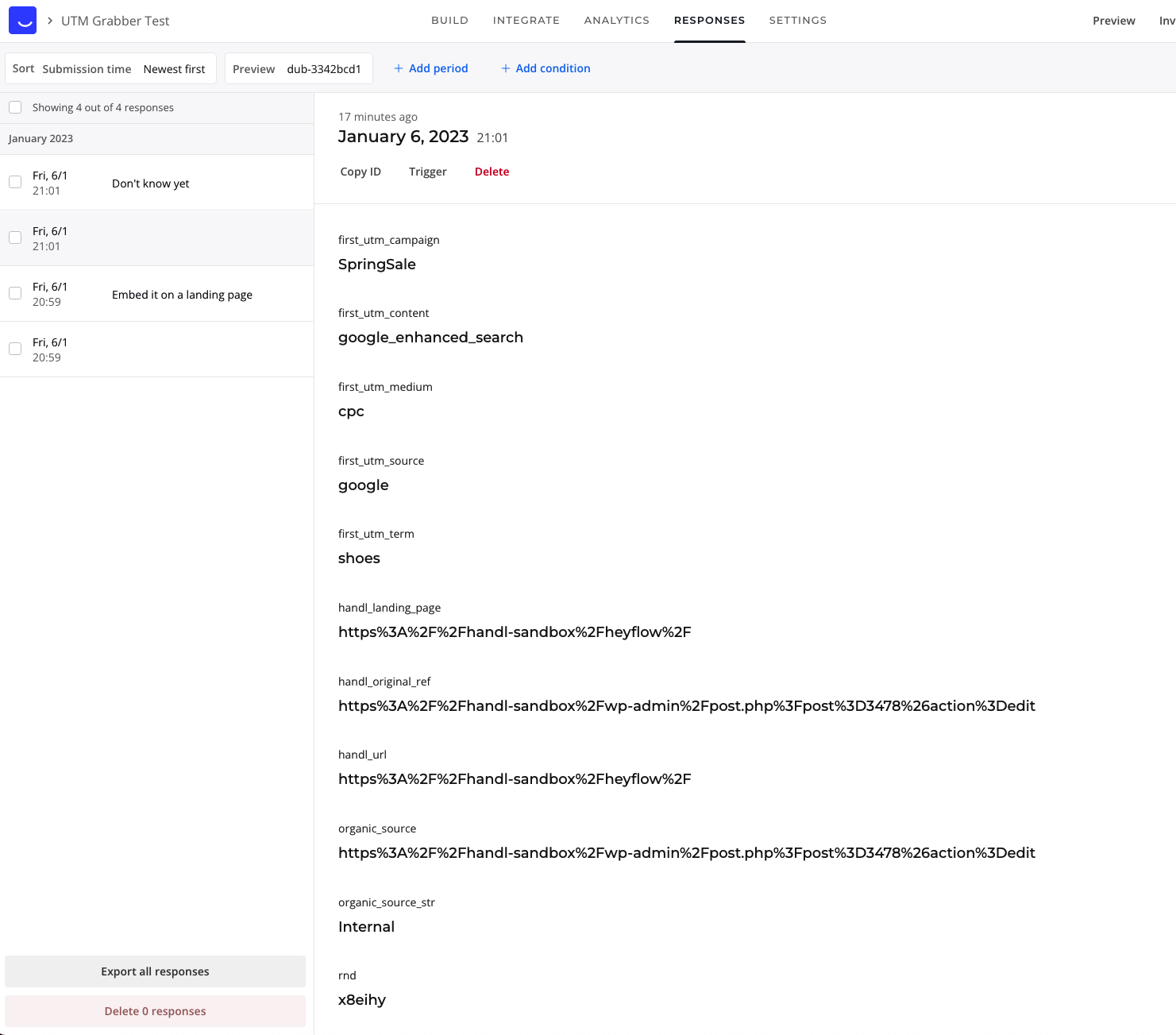
Task: Copy the response ID
Action: pyautogui.click(x=361, y=172)
